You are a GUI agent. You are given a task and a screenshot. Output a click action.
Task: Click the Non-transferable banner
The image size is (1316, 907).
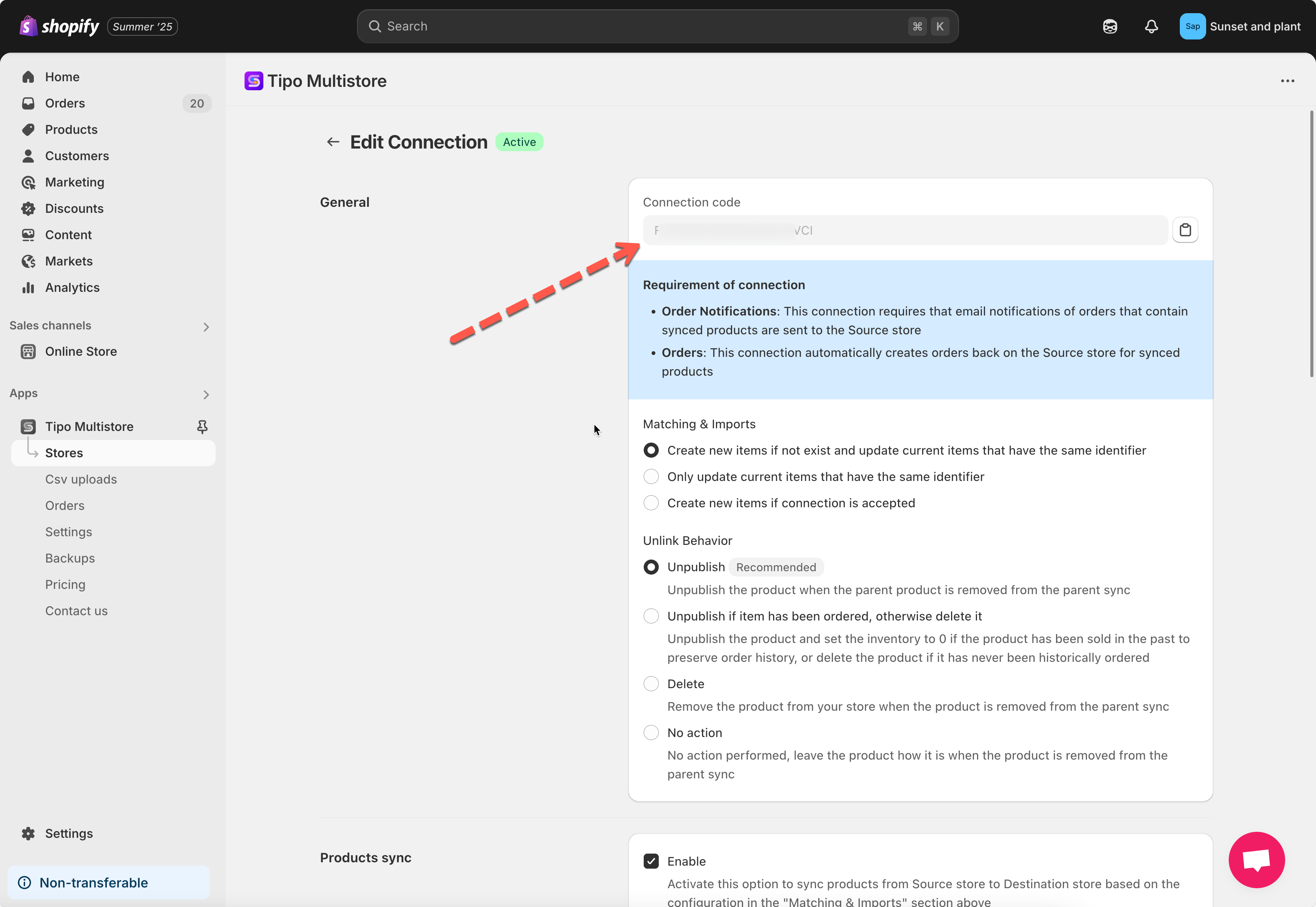(109, 883)
